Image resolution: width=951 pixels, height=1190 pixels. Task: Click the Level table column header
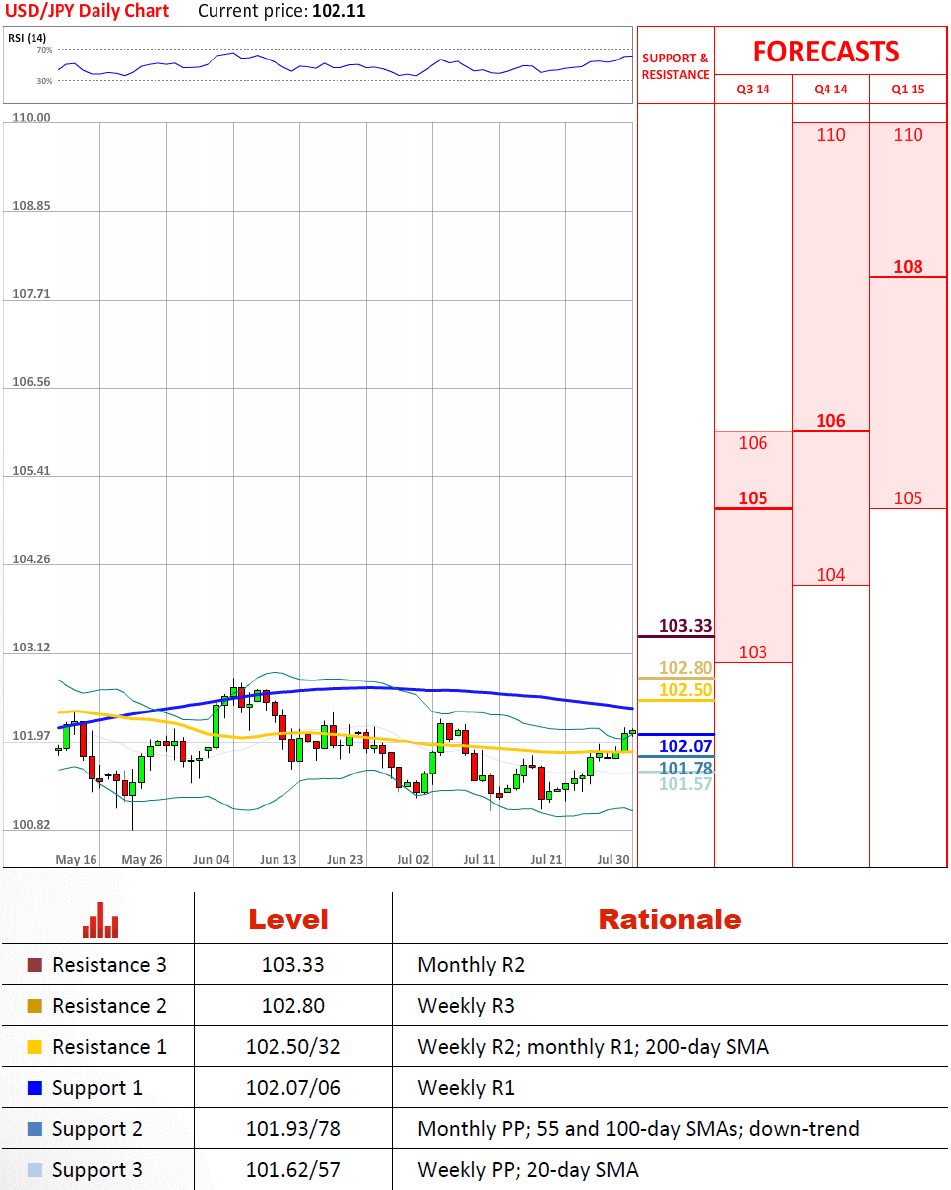[289, 920]
